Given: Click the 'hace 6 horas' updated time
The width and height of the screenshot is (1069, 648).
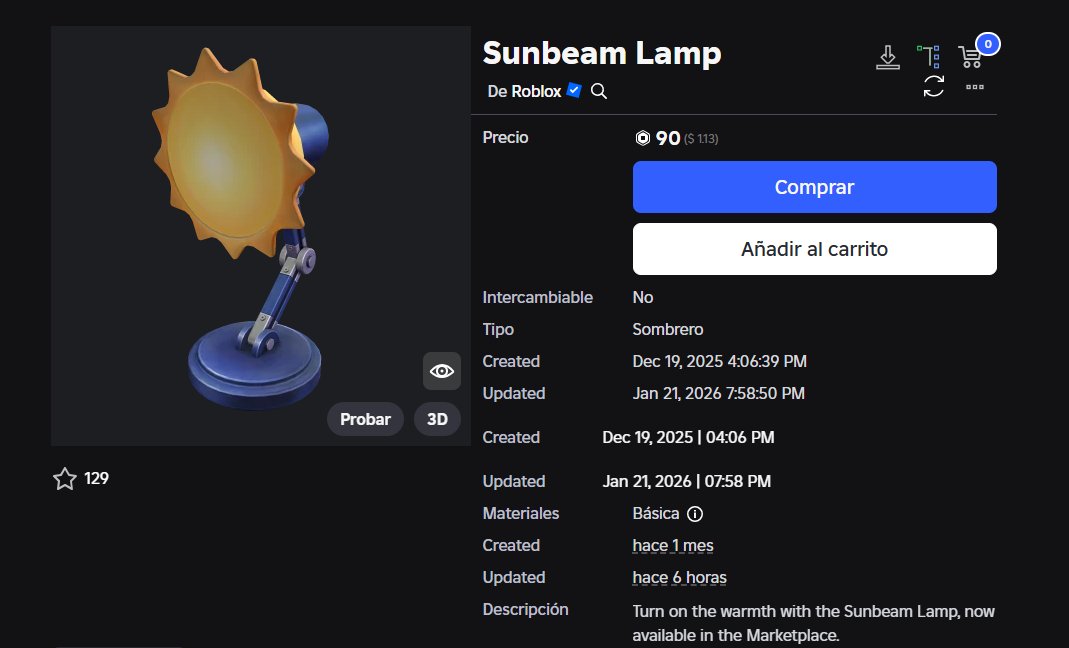Looking at the screenshot, I should click(x=680, y=578).
